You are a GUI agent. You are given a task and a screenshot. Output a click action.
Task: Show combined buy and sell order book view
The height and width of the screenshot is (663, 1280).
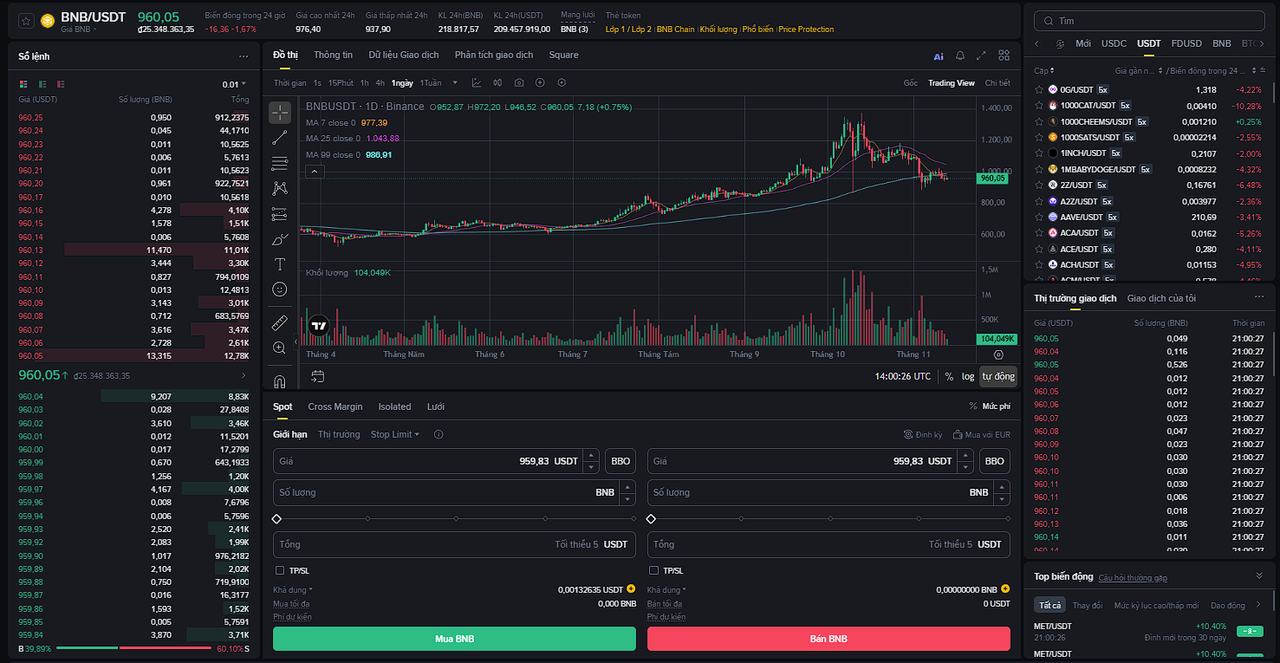pos(23,84)
